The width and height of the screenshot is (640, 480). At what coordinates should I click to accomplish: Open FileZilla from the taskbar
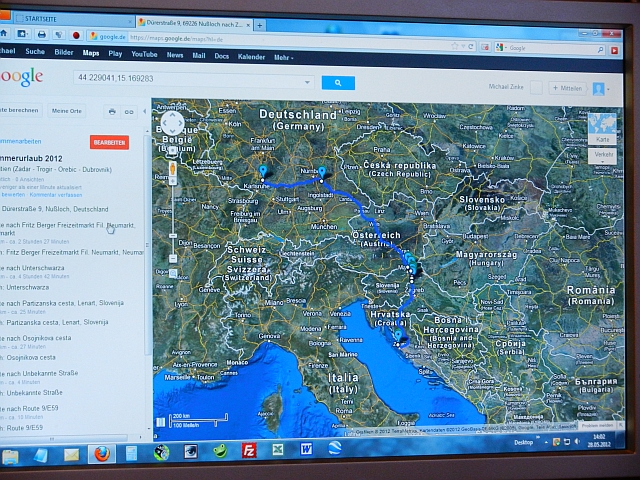(249, 450)
